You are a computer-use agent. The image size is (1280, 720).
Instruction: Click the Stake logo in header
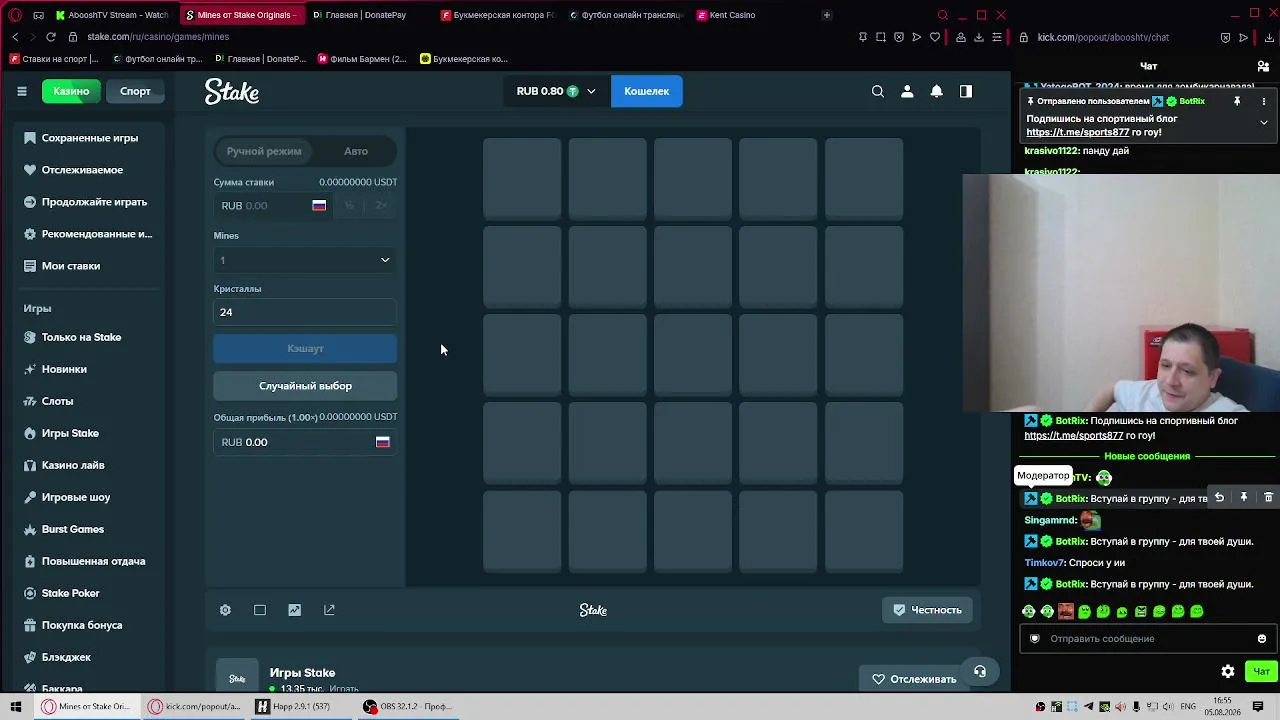[232, 91]
